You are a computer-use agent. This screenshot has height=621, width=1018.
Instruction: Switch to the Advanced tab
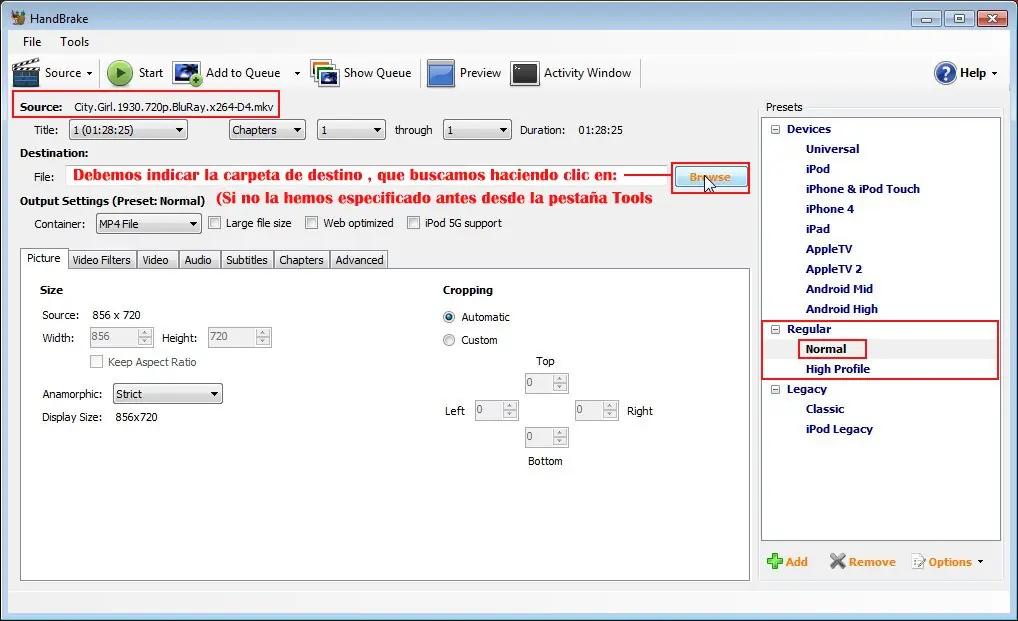tap(359, 260)
